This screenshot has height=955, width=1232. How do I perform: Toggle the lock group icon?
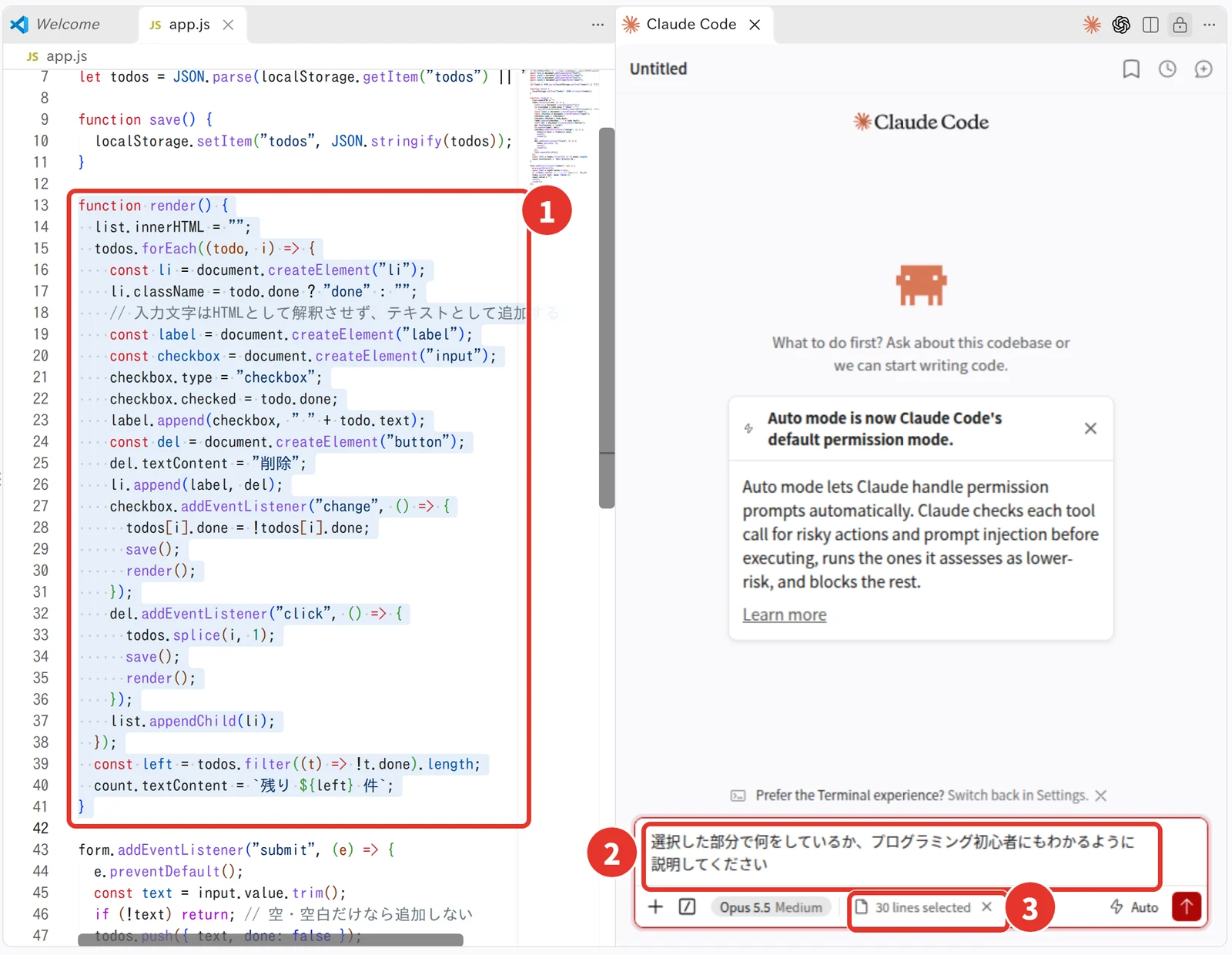[x=1180, y=25]
